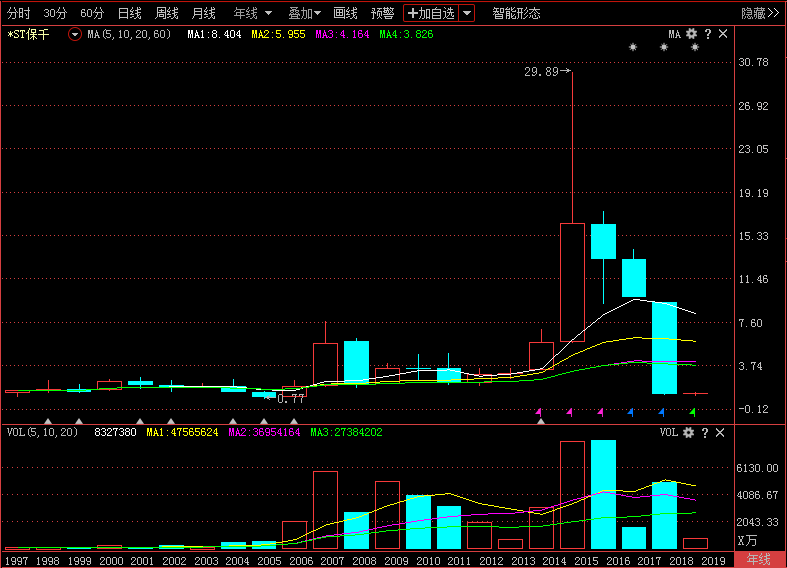Click circled arrow next to *ST保千
This screenshot has height=568, width=787.
coord(75,34)
